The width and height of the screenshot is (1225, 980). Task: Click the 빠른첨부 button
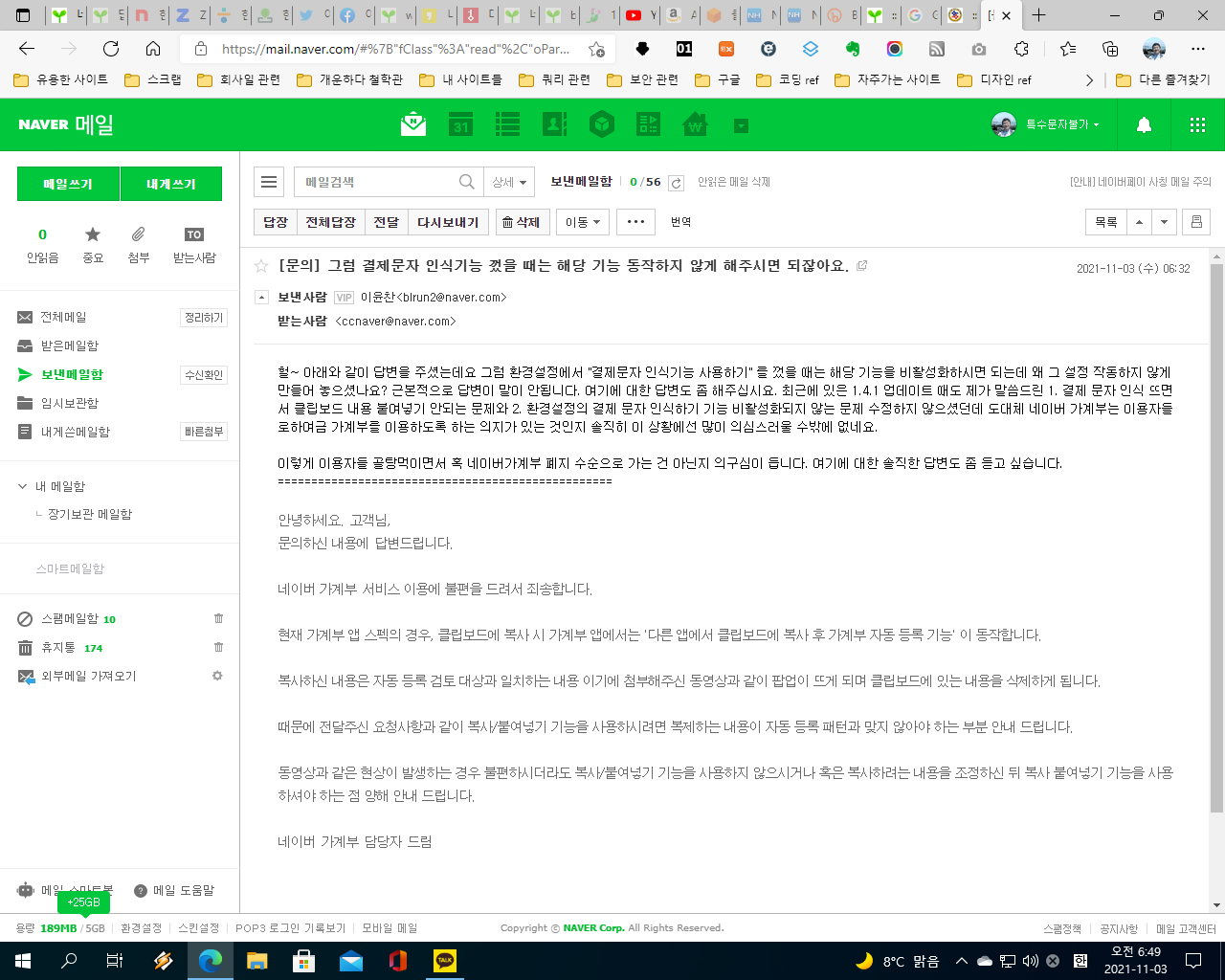[x=204, y=433]
